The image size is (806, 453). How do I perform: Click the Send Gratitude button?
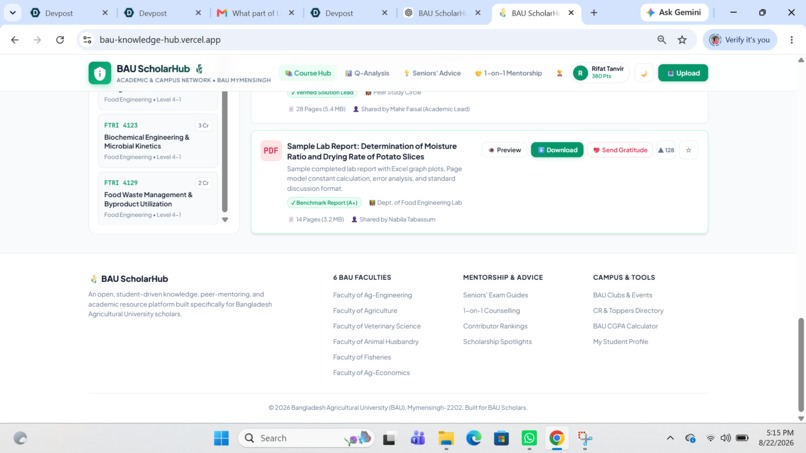(620, 150)
